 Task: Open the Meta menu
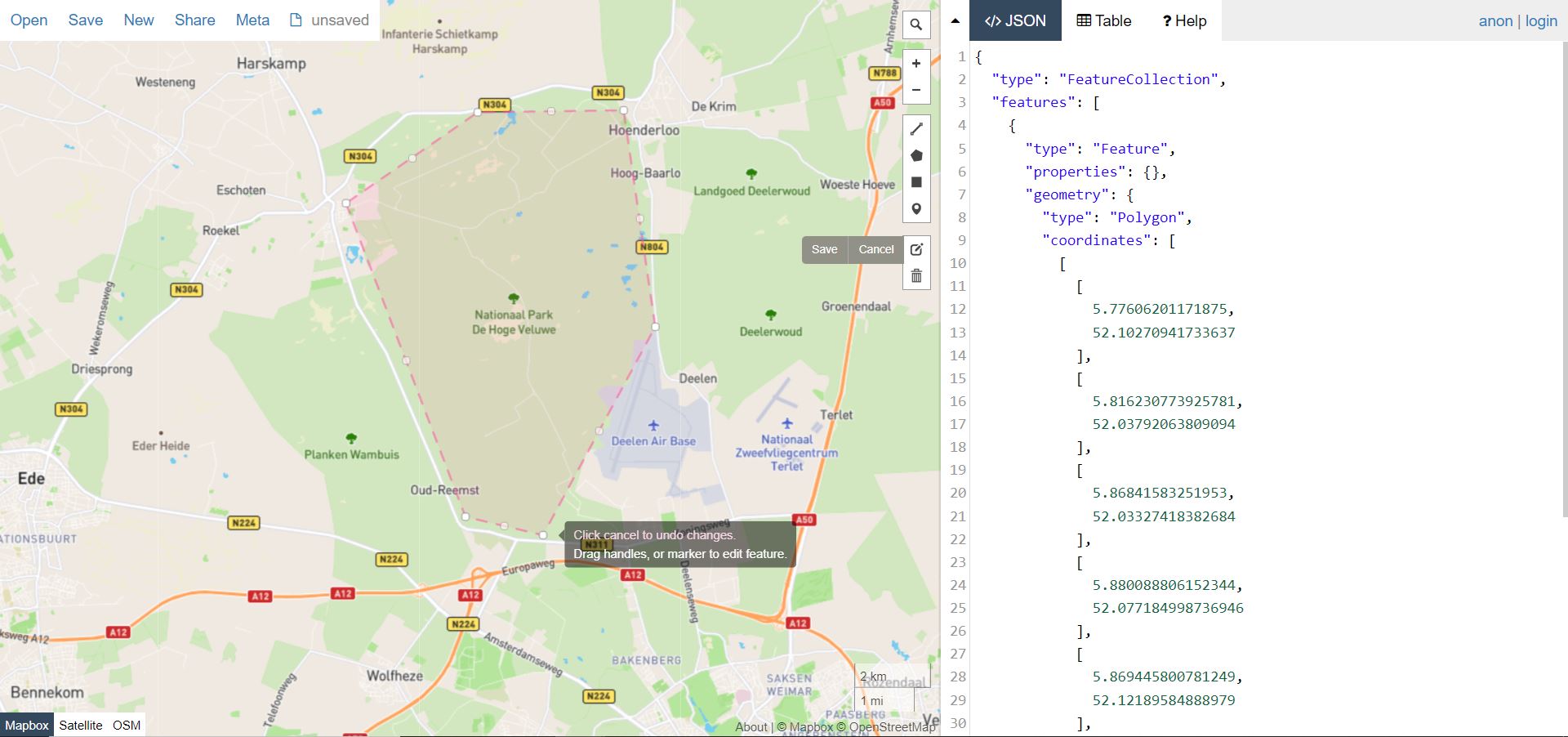pyautogui.click(x=252, y=20)
